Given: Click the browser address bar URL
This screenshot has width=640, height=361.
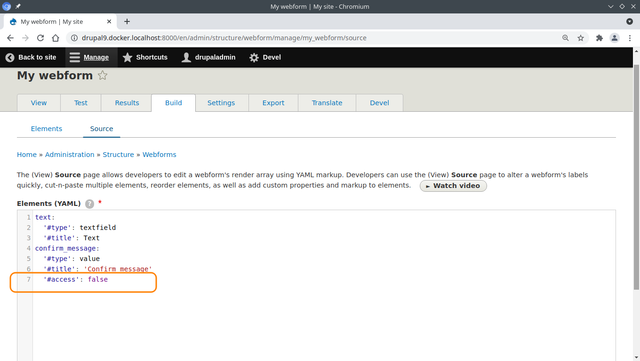Looking at the screenshot, I should pos(224,38).
